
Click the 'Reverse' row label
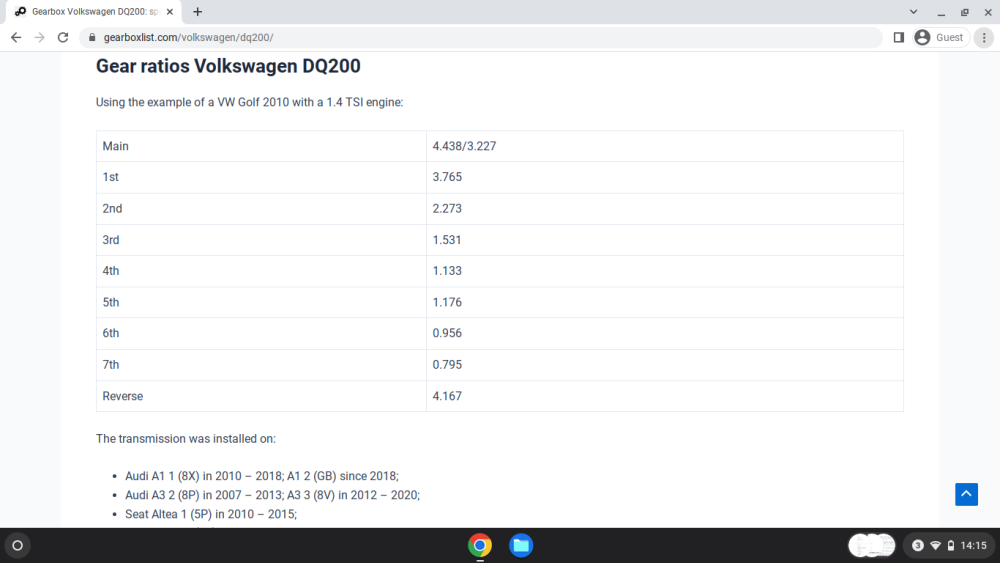tap(122, 396)
